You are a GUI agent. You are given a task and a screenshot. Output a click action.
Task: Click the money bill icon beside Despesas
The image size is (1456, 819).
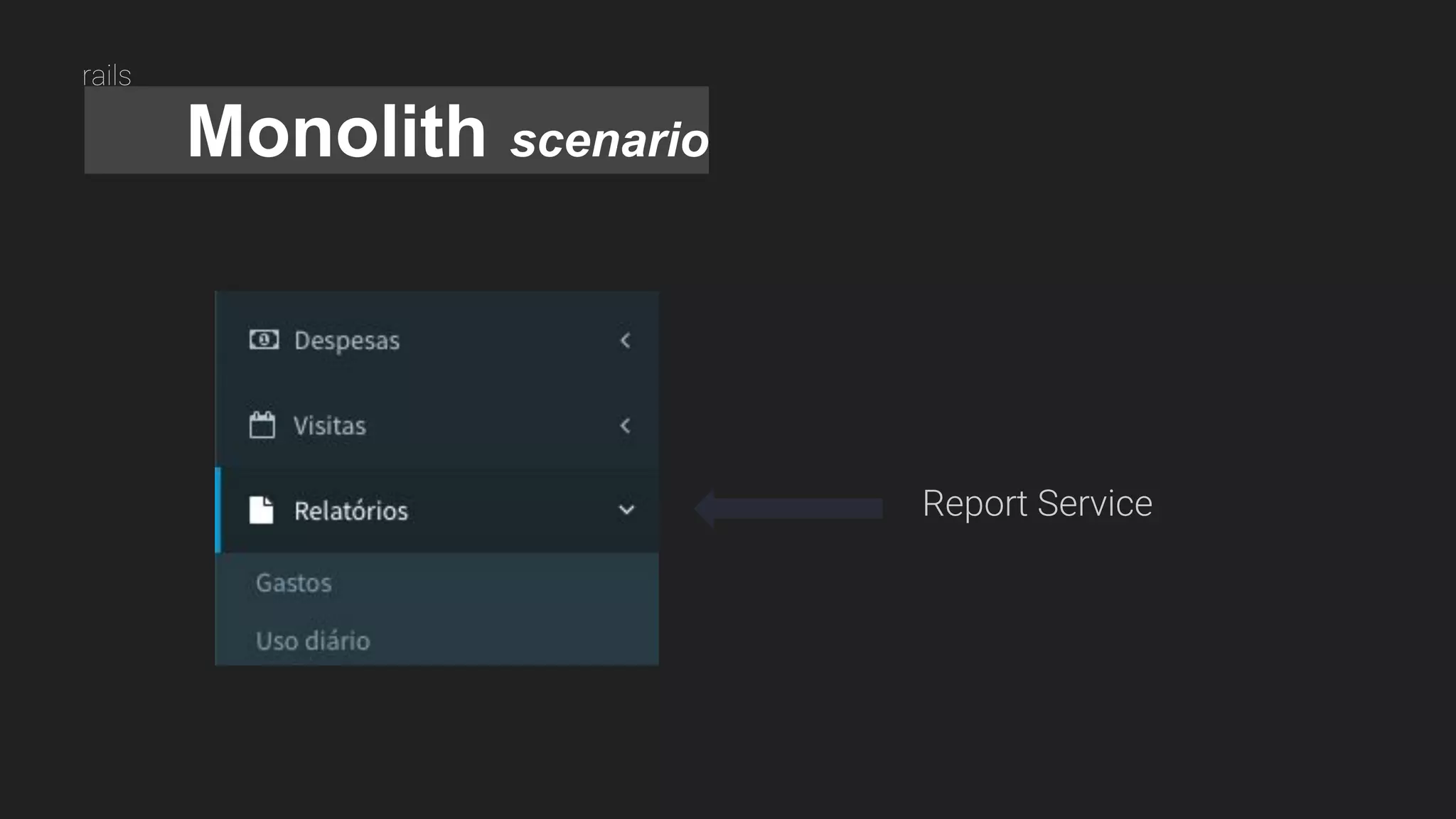click(x=264, y=340)
